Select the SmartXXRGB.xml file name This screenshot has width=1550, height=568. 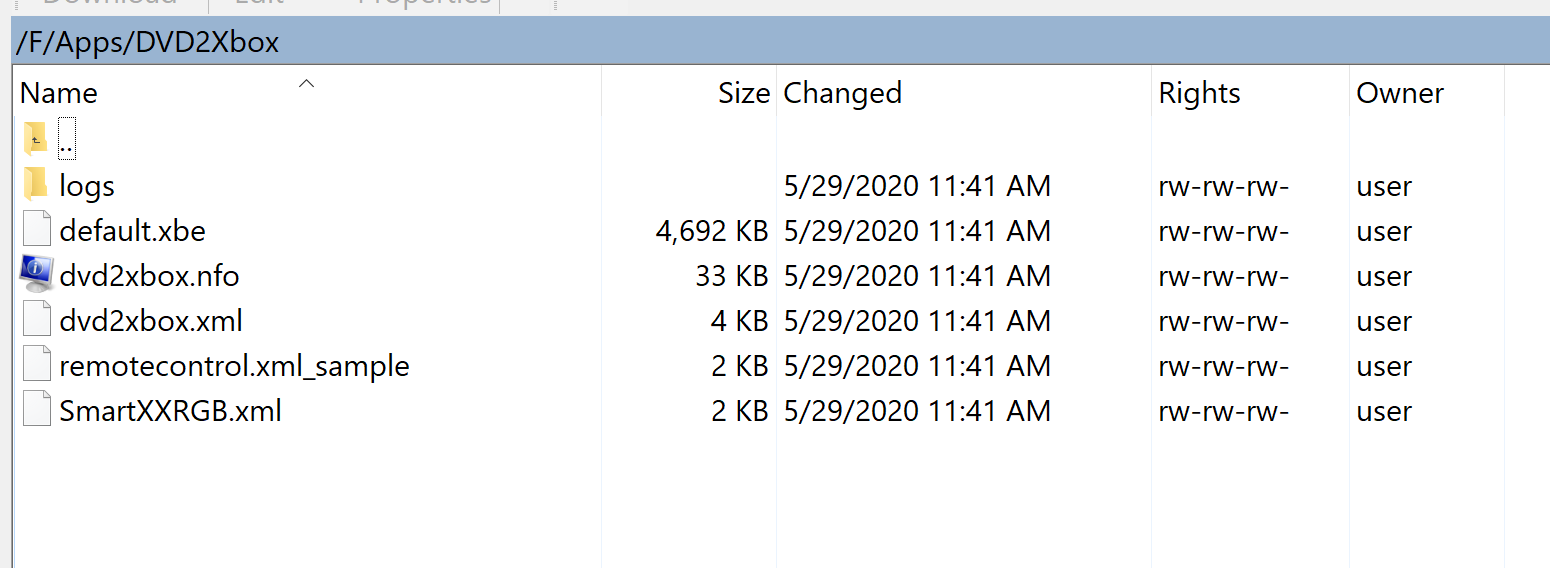coord(170,411)
